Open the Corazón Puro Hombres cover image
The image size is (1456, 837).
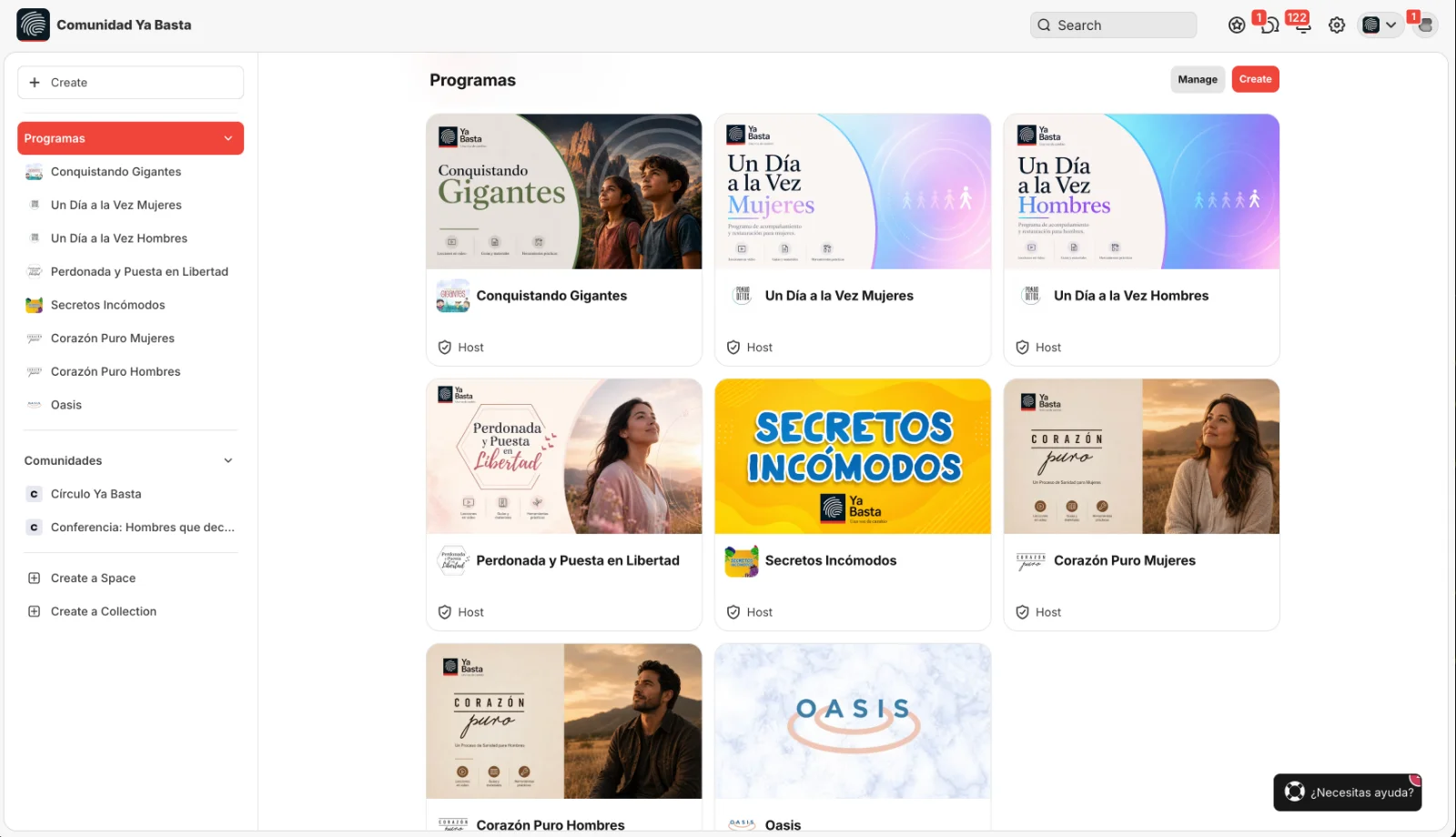click(564, 721)
